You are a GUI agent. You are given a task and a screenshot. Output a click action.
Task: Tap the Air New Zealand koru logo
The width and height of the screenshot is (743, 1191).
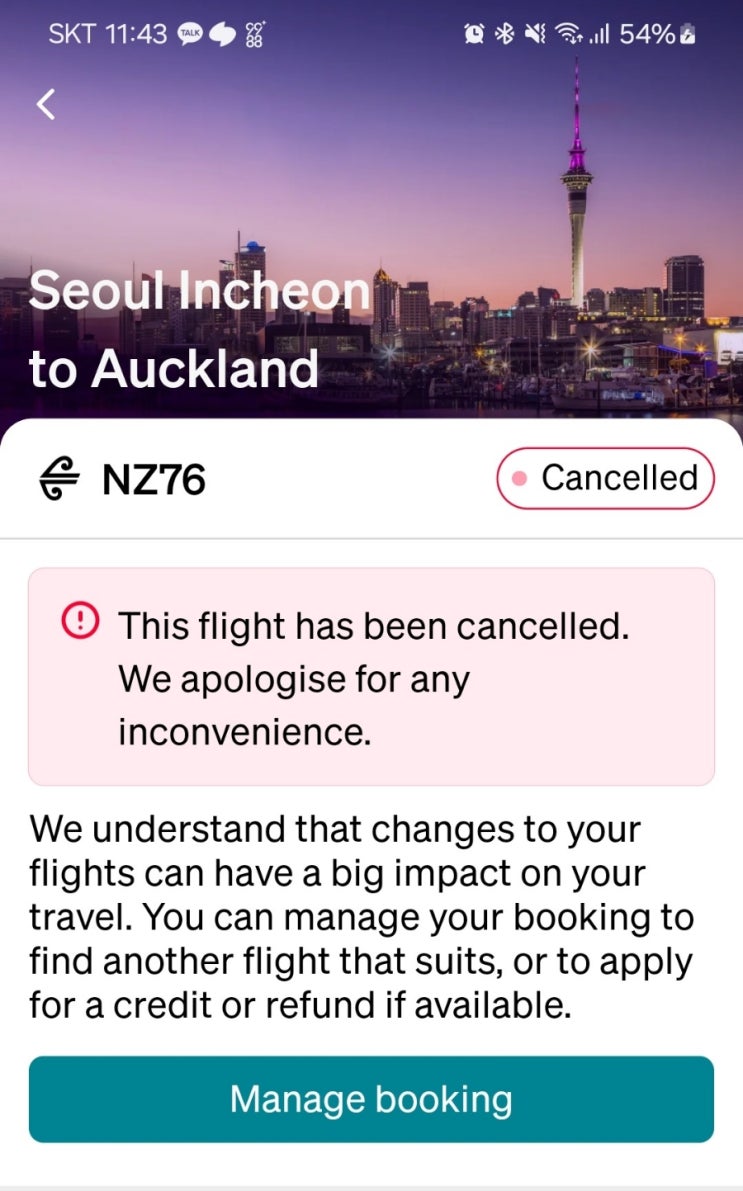59,479
